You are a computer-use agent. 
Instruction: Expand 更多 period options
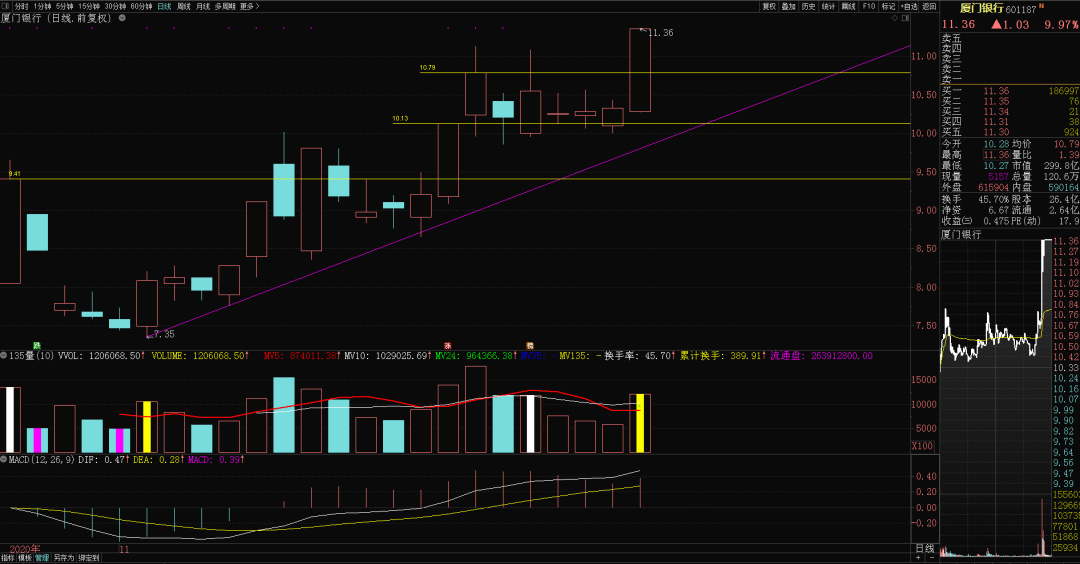coord(249,6)
